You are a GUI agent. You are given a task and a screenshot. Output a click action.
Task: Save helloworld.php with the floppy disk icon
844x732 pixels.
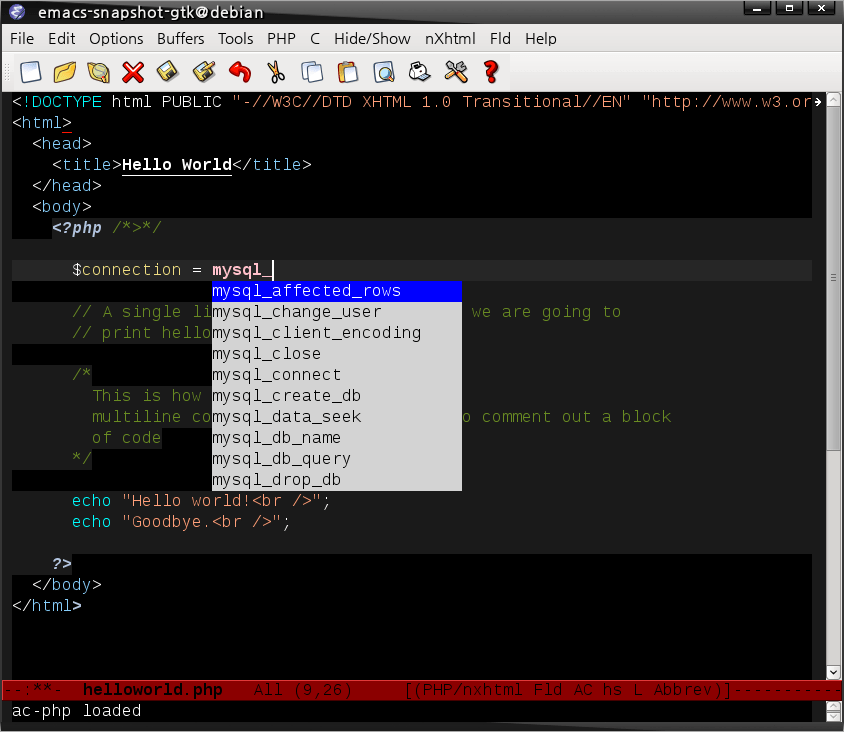coord(167,72)
